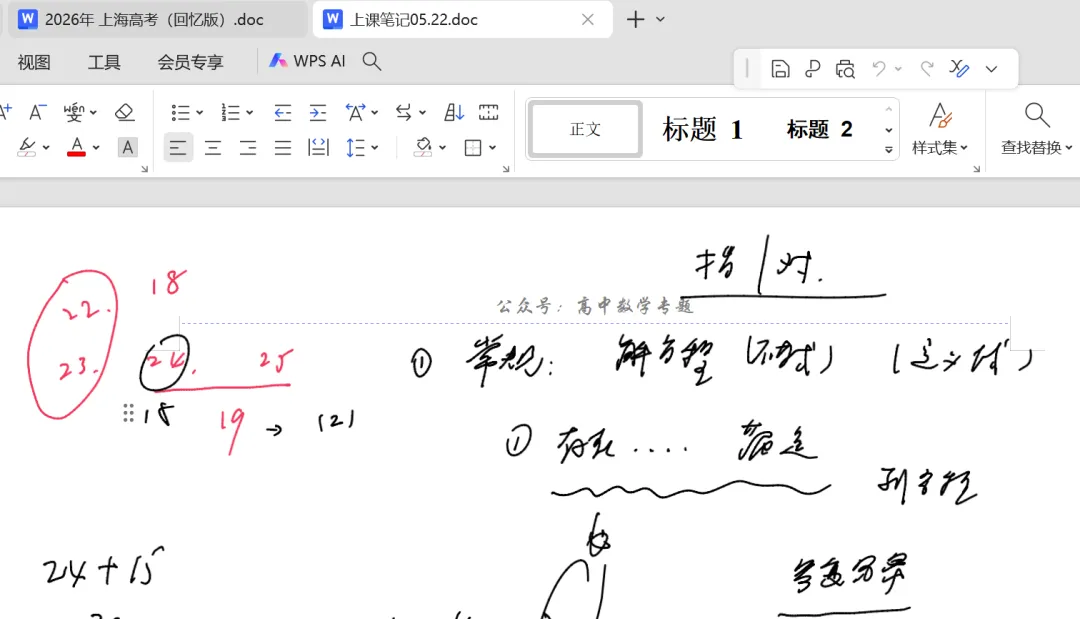Open the font settings dialog launcher

[x=145, y=169]
